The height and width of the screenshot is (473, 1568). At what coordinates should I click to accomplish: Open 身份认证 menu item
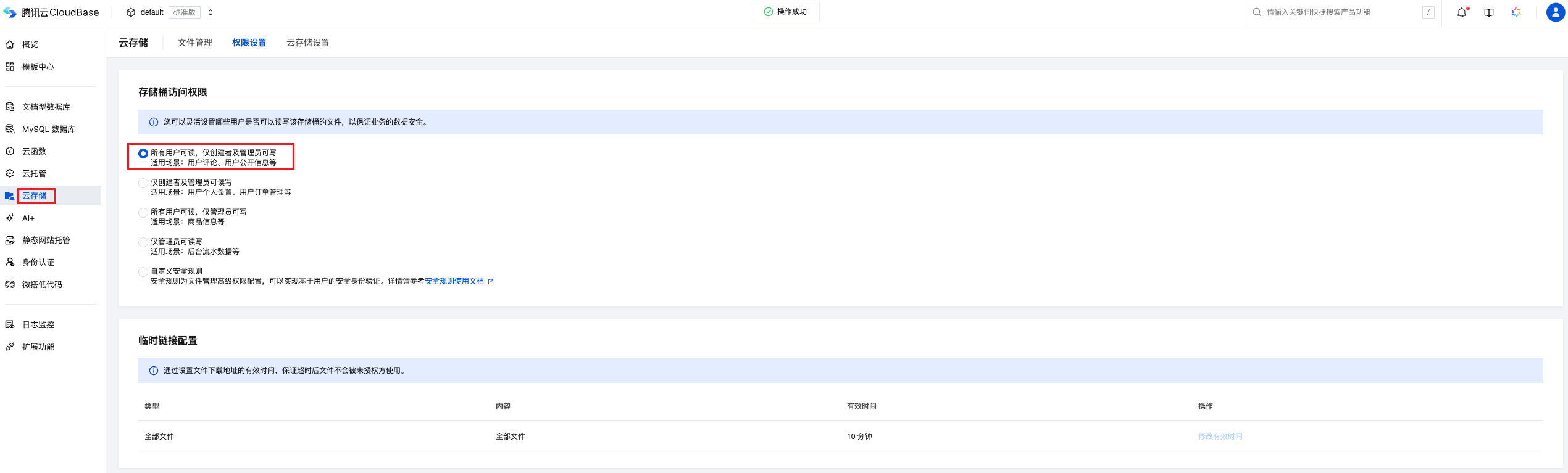coord(38,262)
